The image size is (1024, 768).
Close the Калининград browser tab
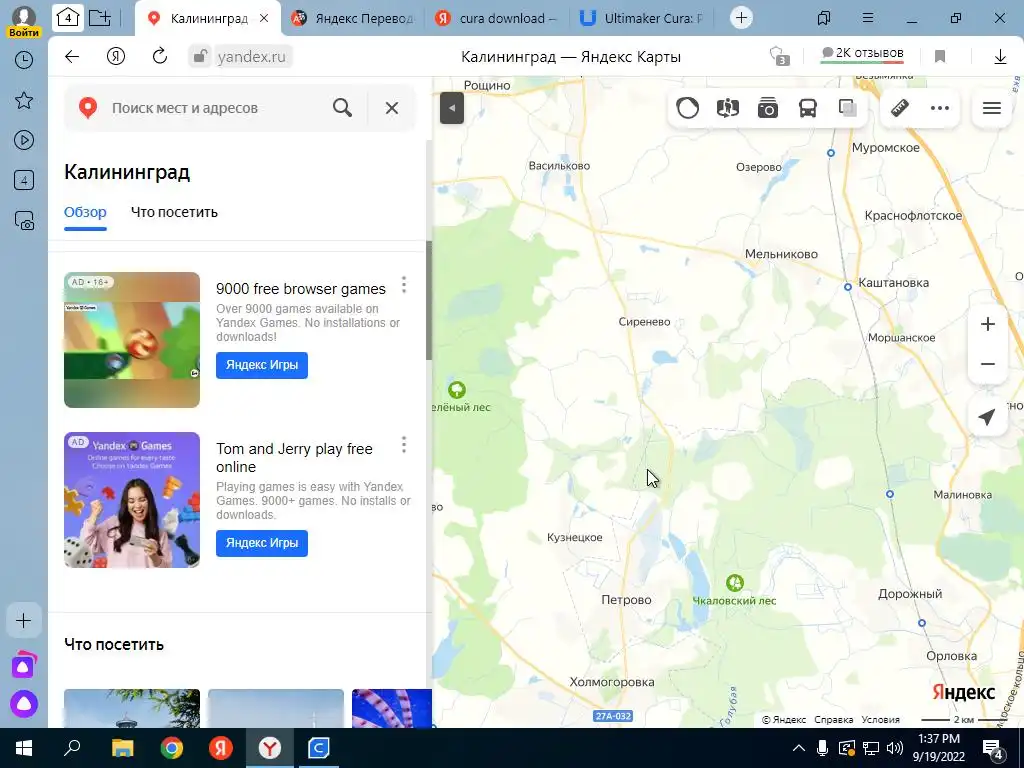tap(264, 18)
